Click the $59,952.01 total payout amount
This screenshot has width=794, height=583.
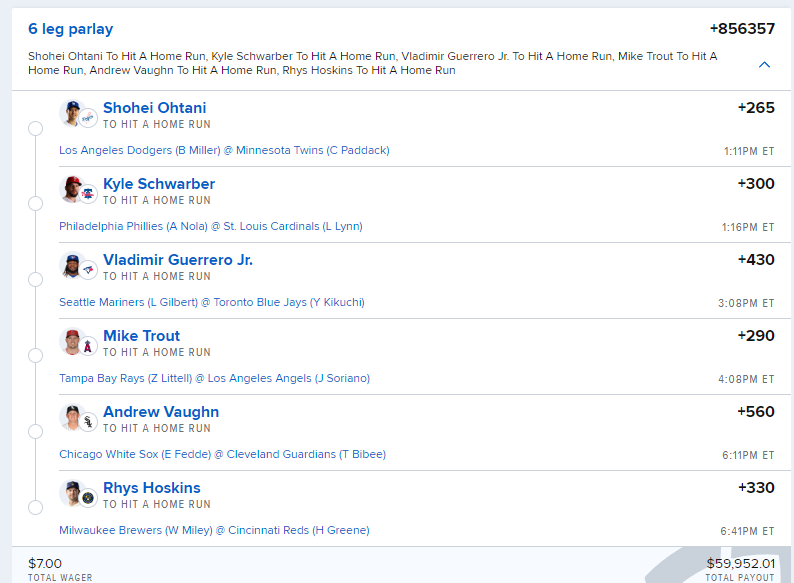coord(741,563)
